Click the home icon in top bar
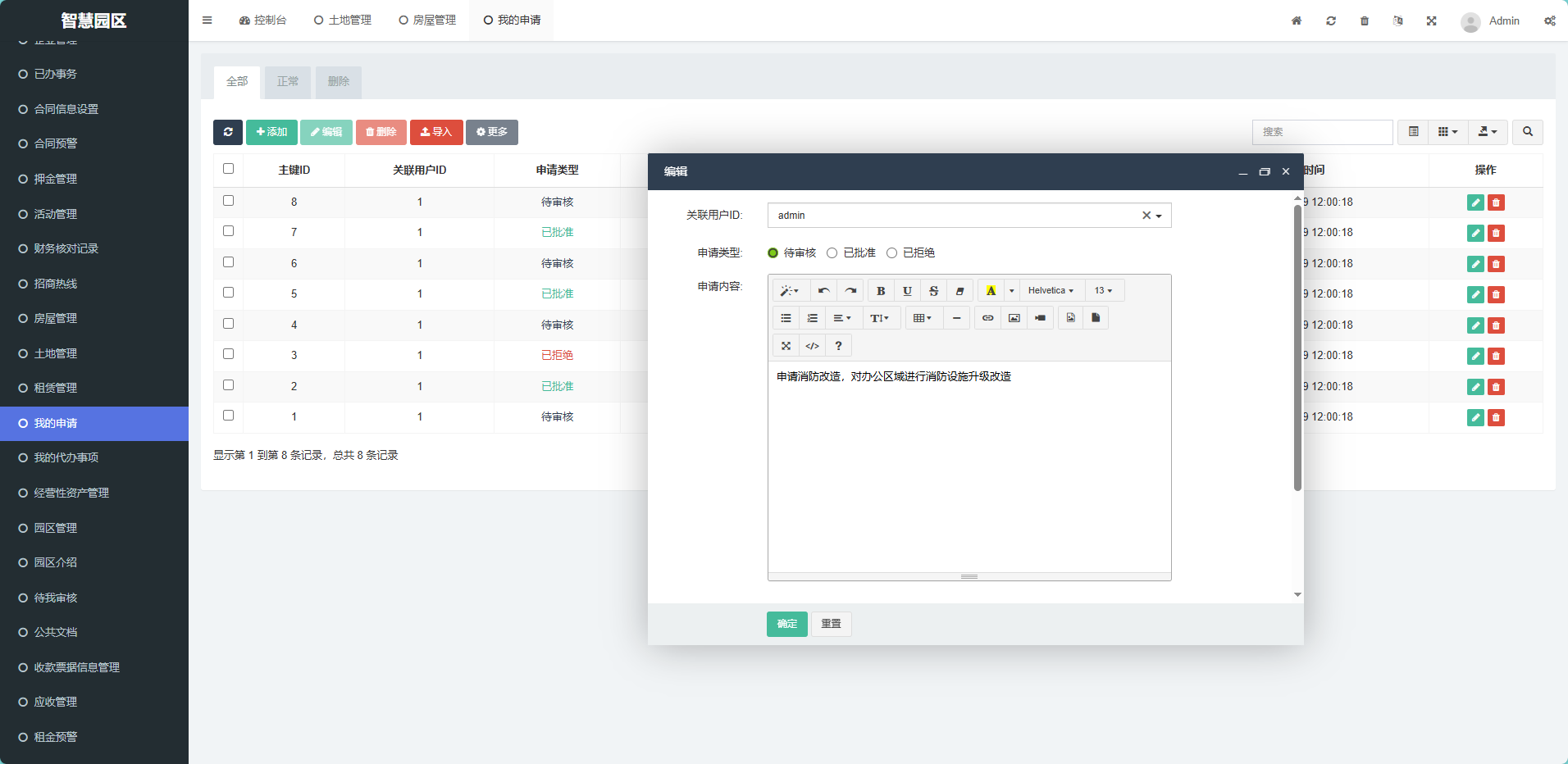Viewport: 1568px width, 764px height. click(x=1297, y=20)
